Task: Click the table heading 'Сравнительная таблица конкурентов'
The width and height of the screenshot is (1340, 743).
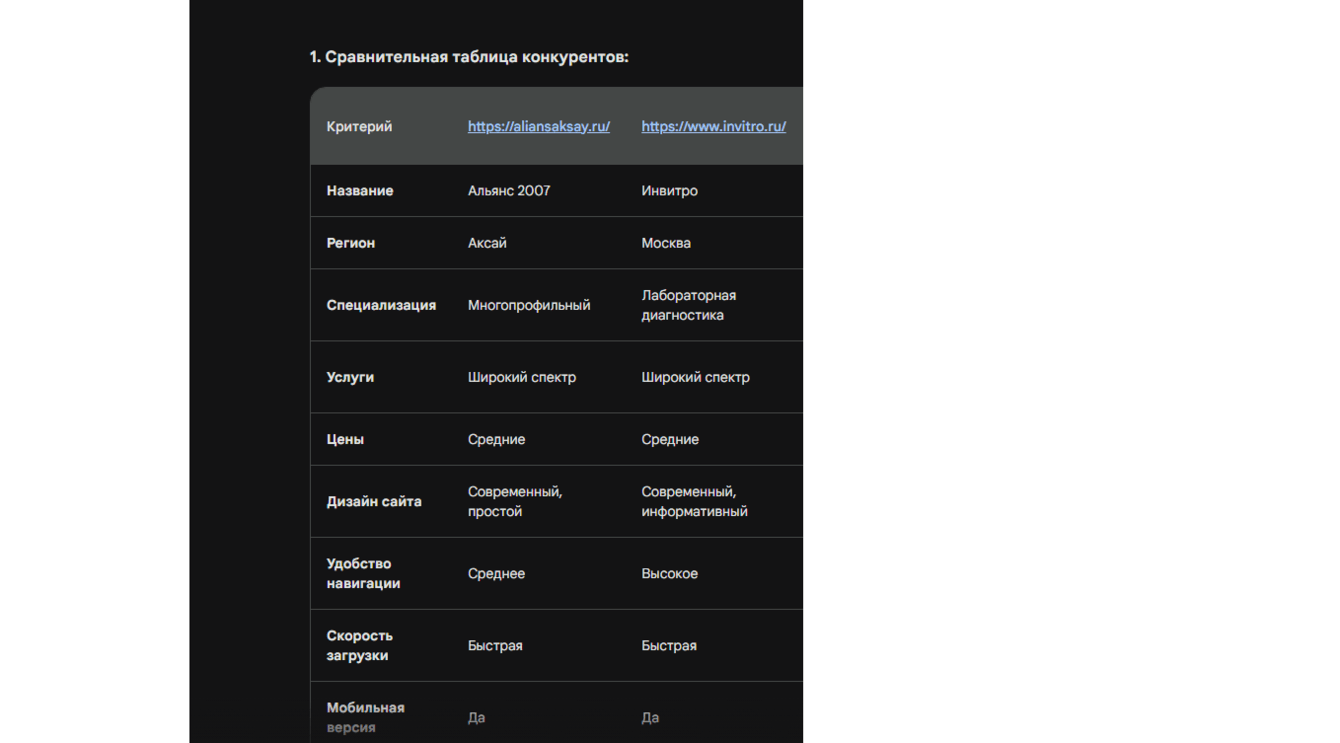Action: (x=469, y=57)
